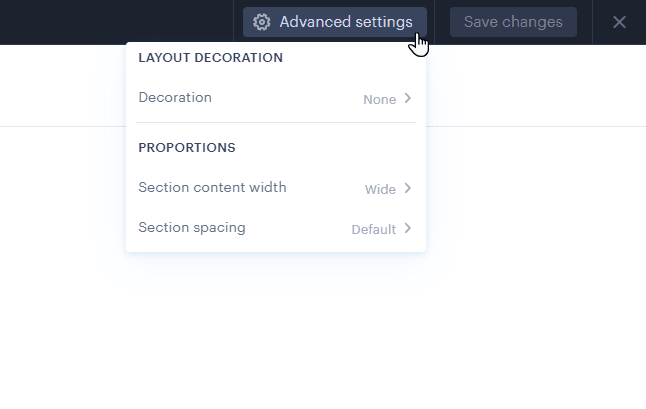Image resolution: width=646 pixels, height=409 pixels.
Task: Select the Decoration label text
Action: click(x=175, y=98)
